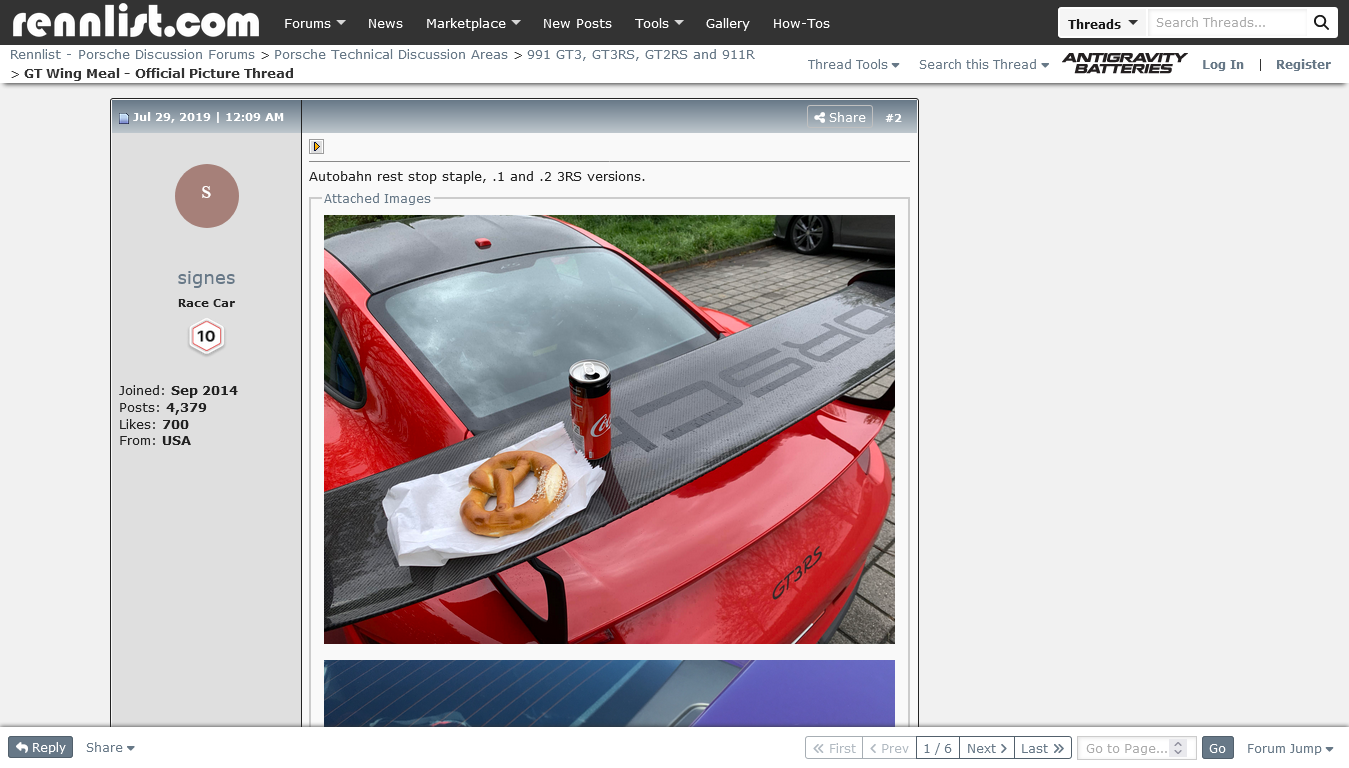1349x768 pixels.
Task: Go to the Next page
Action: (x=987, y=748)
